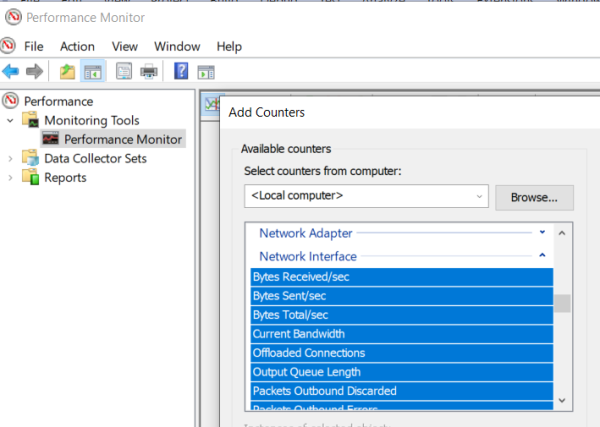Select the Bytes Received/sec counter

coord(402,277)
